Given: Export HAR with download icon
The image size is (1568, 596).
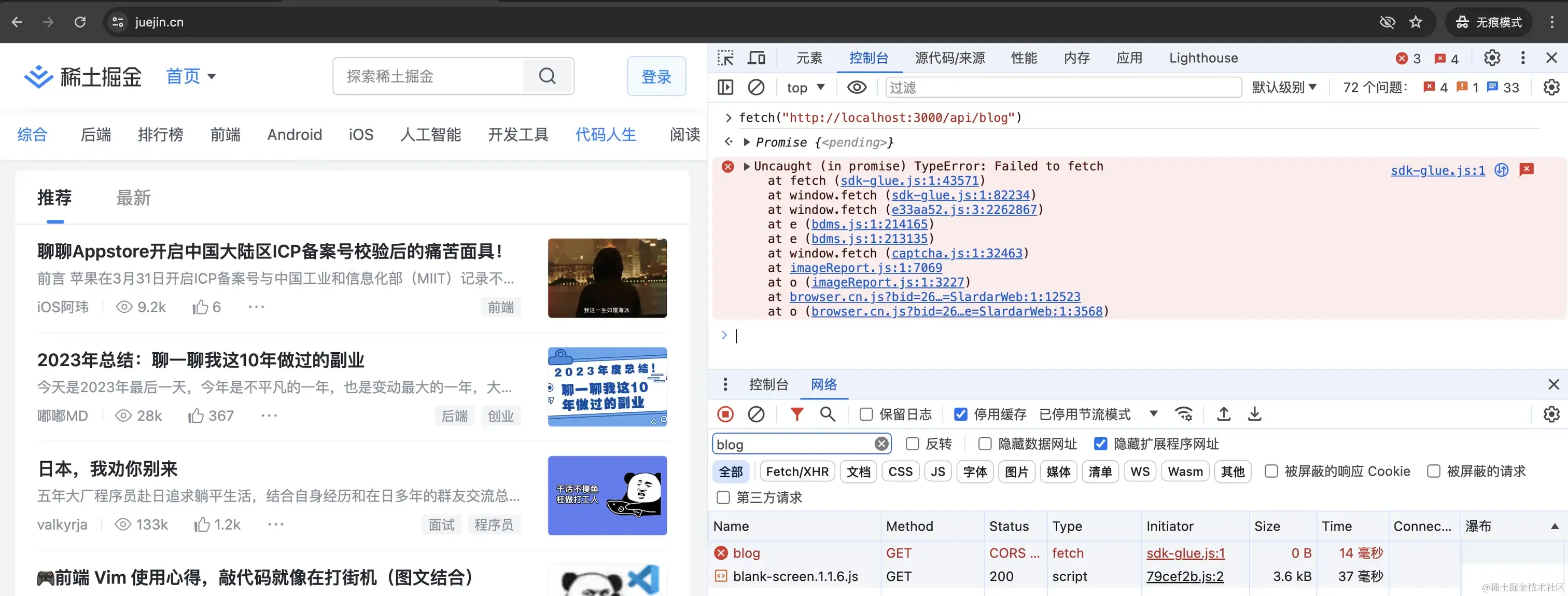Looking at the screenshot, I should click(1254, 414).
